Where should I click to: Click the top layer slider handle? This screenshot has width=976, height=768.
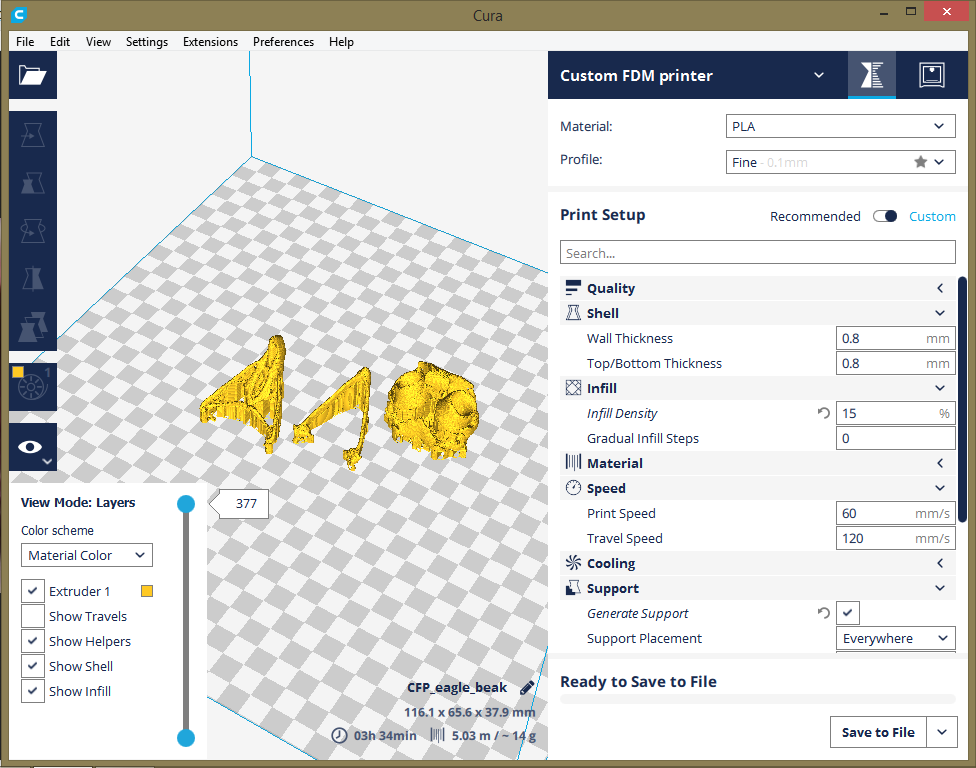(x=185, y=503)
